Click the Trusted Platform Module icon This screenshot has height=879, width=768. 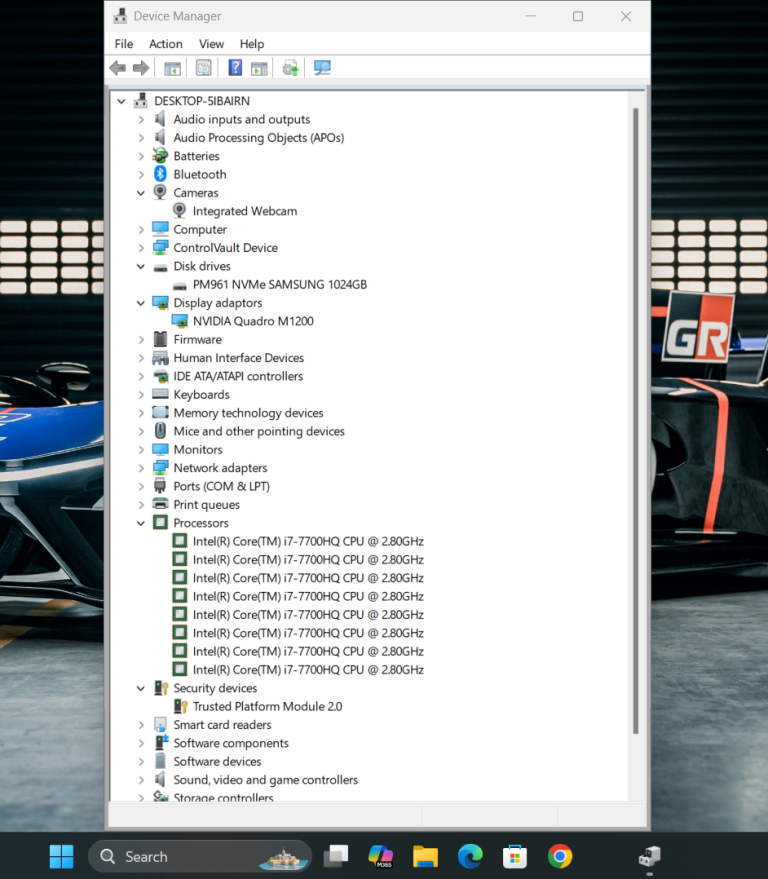pyautogui.click(x=180, y=706)
